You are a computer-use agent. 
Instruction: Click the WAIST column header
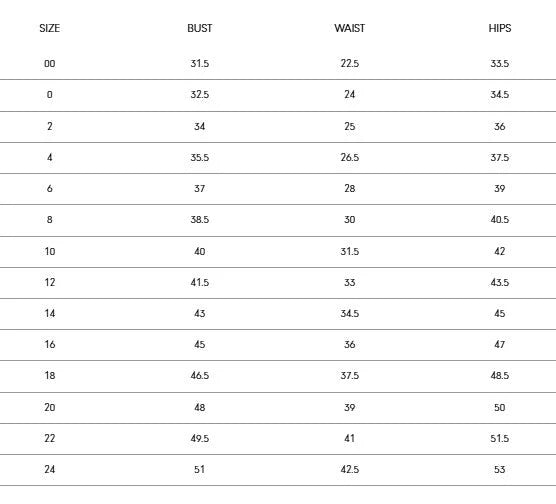350,28
